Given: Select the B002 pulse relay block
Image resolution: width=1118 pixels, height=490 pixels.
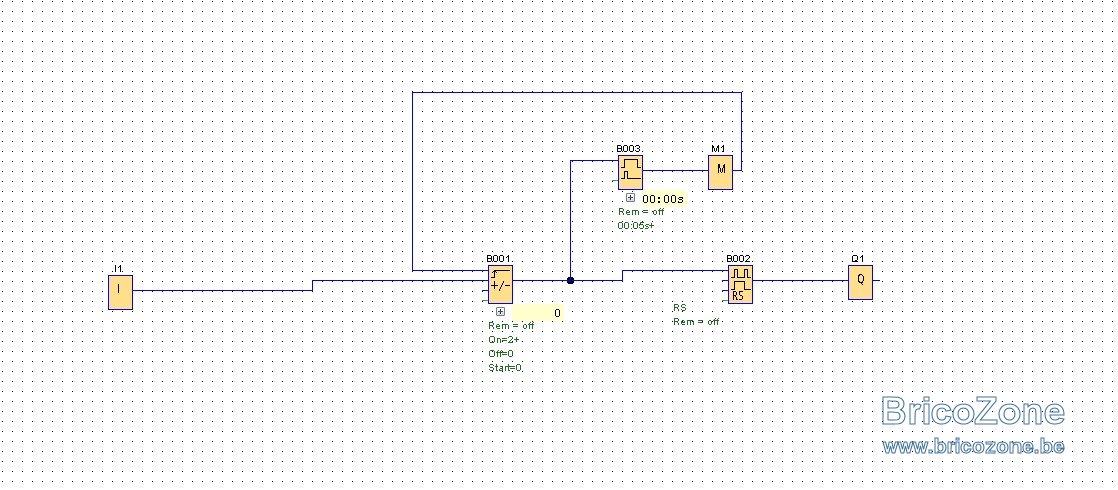Looking at the screenshot, I should [740, 284].
